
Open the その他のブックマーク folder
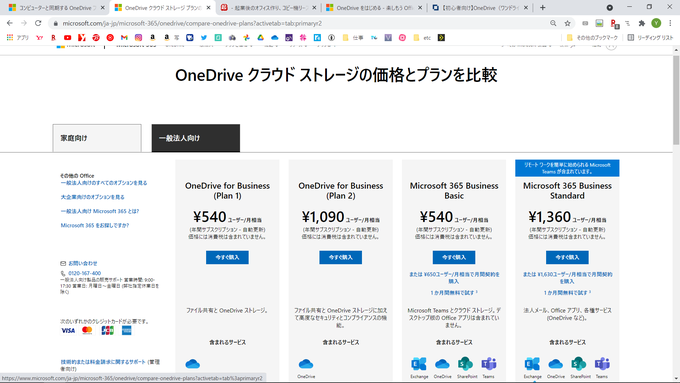coord(592,38)
